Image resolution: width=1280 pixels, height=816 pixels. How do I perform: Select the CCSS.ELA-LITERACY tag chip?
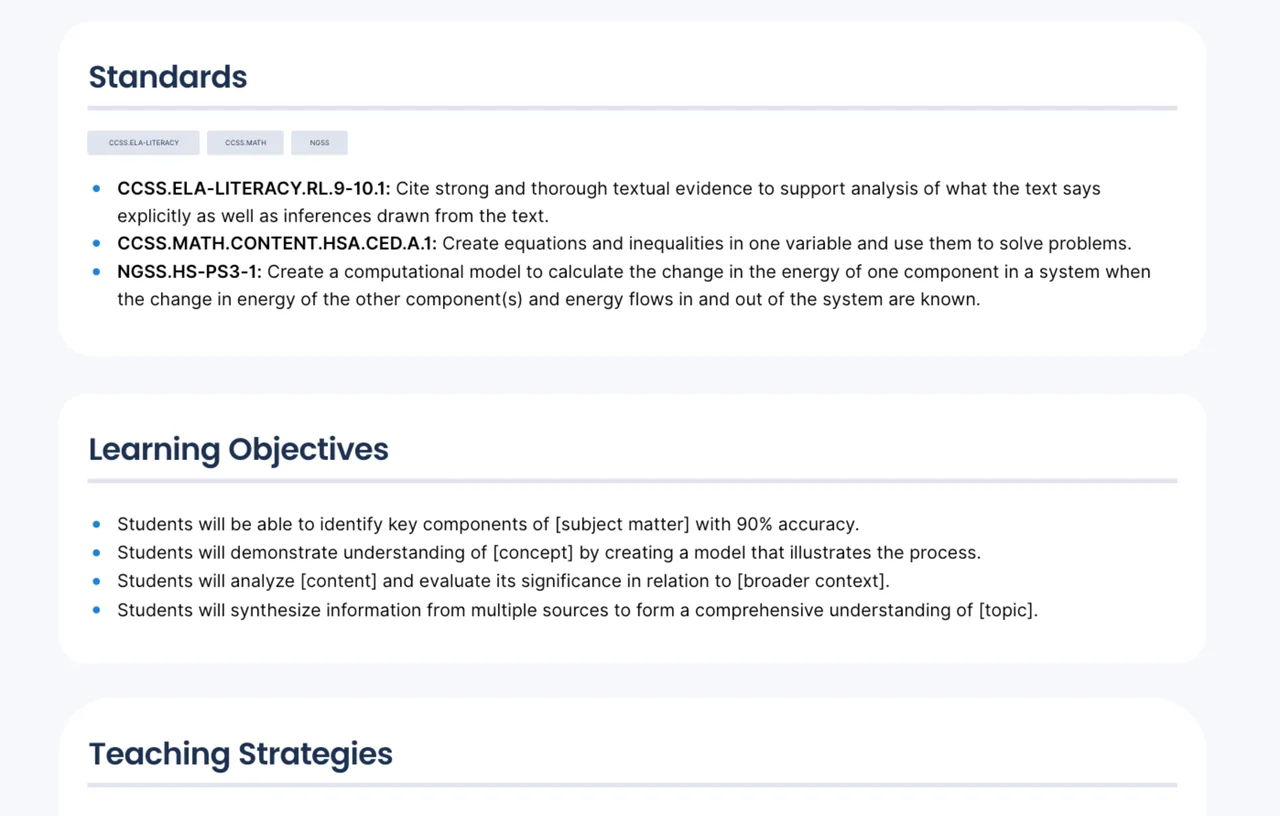(x=143, y=143)
